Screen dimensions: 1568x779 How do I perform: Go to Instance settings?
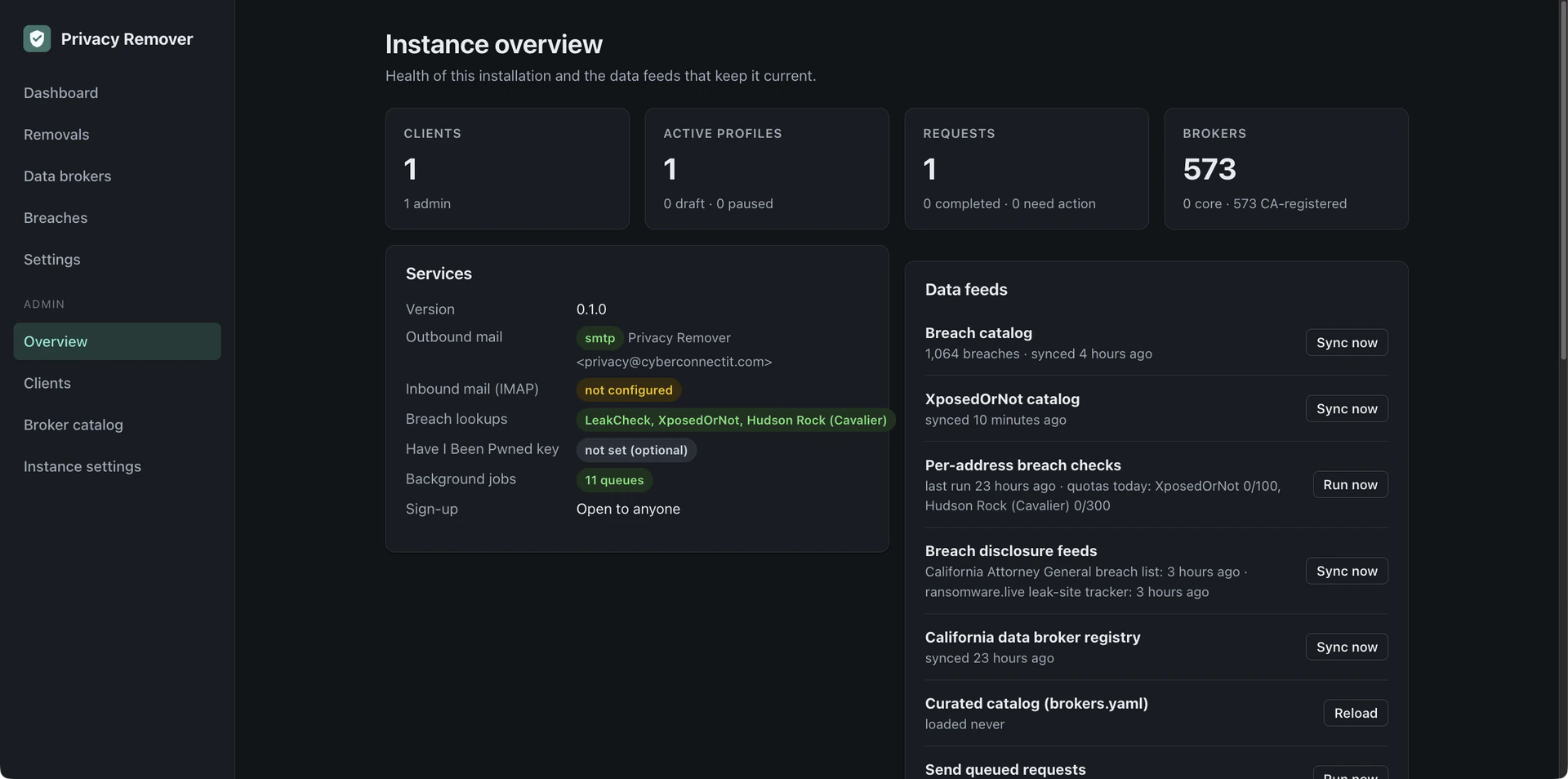coord(82,466)
